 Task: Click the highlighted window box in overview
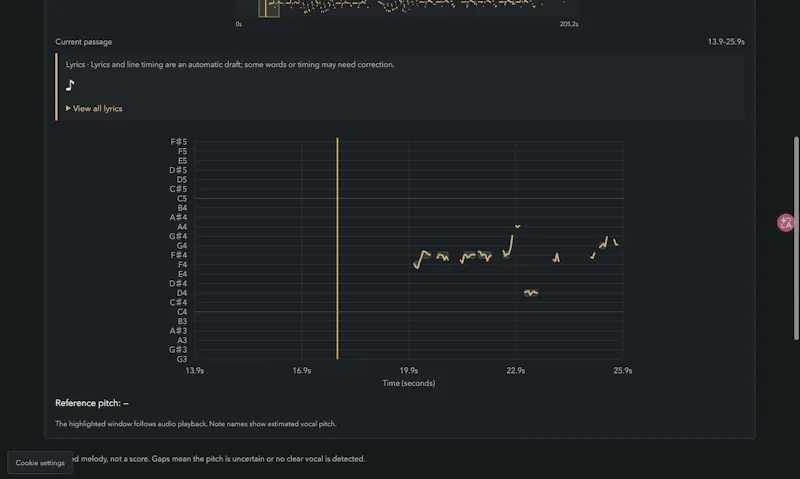pyautogui.click(x=269, y=8)
